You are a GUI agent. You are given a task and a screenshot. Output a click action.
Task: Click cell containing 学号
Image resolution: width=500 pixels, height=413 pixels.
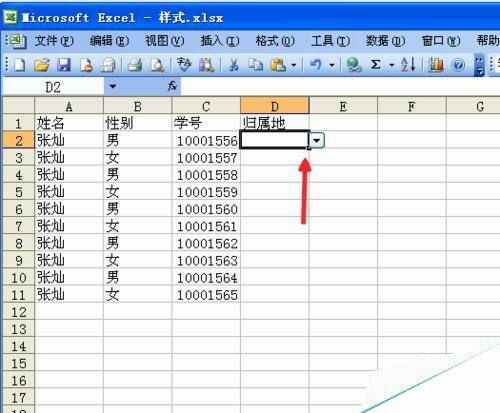click(x=206, y=123)
